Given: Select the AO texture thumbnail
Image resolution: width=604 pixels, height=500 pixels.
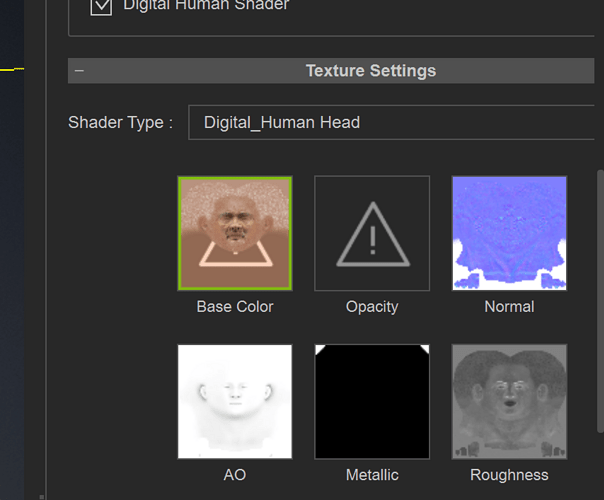Looking at the screenshot, I should (235, 401).
